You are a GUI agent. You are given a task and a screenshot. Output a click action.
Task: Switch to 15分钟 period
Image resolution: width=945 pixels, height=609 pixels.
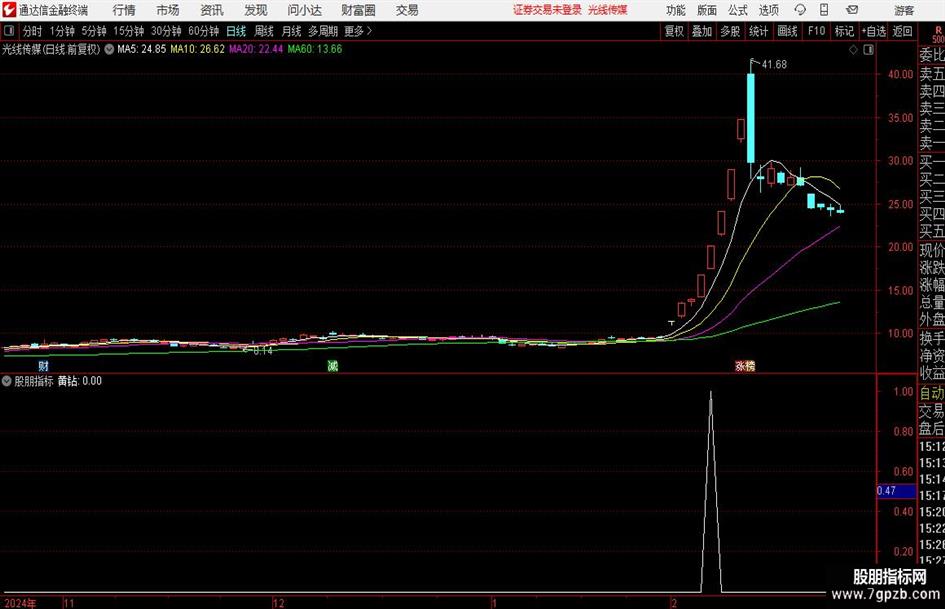tap(129, 31)
